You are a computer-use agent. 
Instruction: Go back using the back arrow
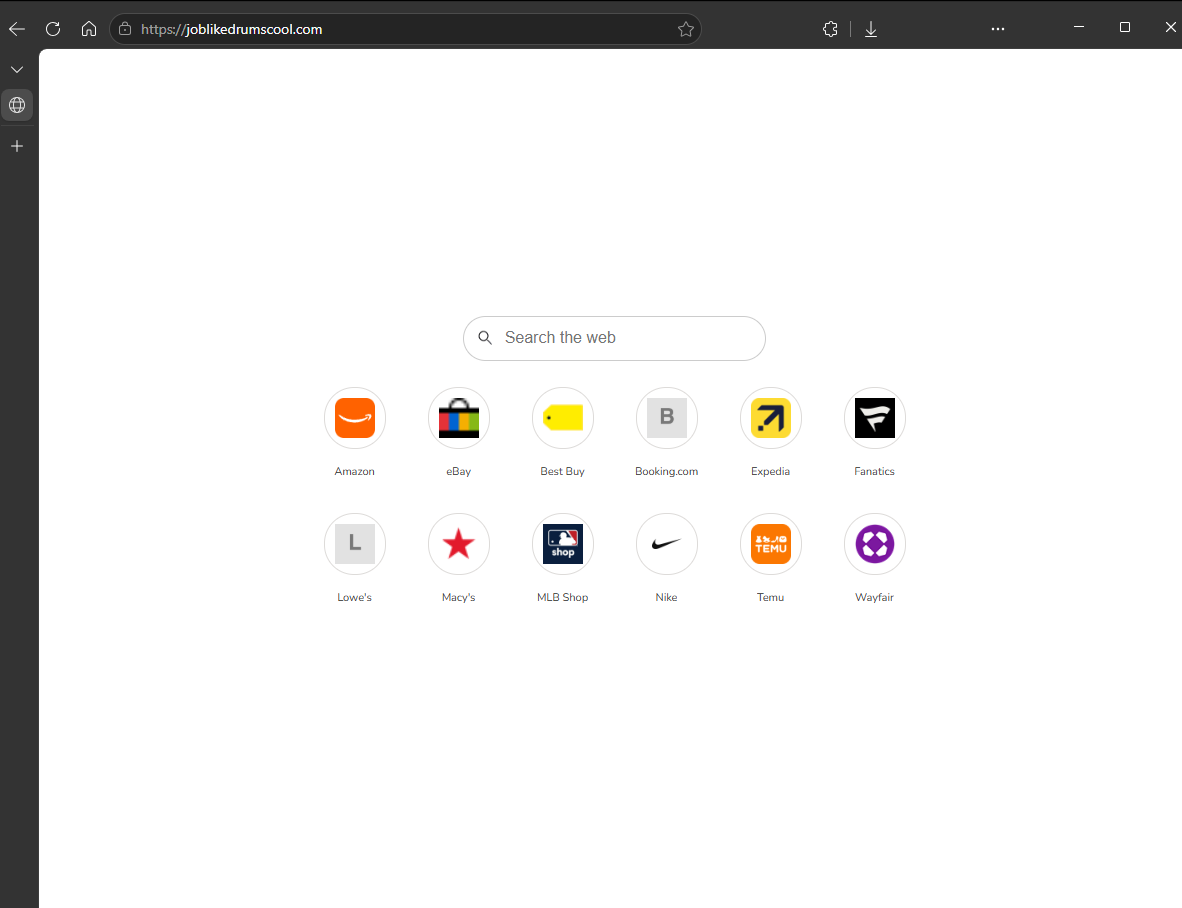pyautogui.click(x=17, y=29)
